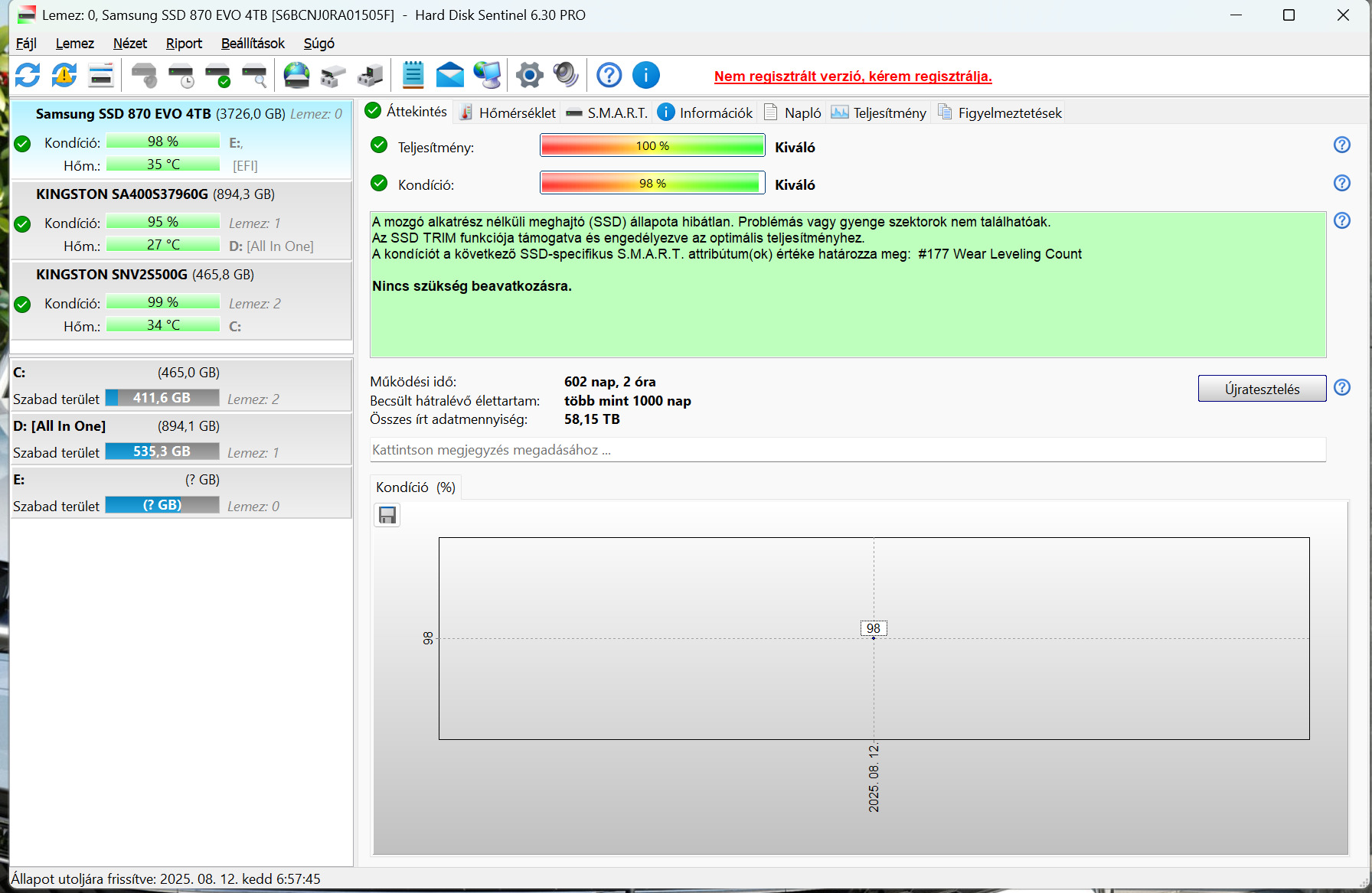Click the globe over disk toolbar icon
1372x893 pixels.
click(x=296, y=75)
